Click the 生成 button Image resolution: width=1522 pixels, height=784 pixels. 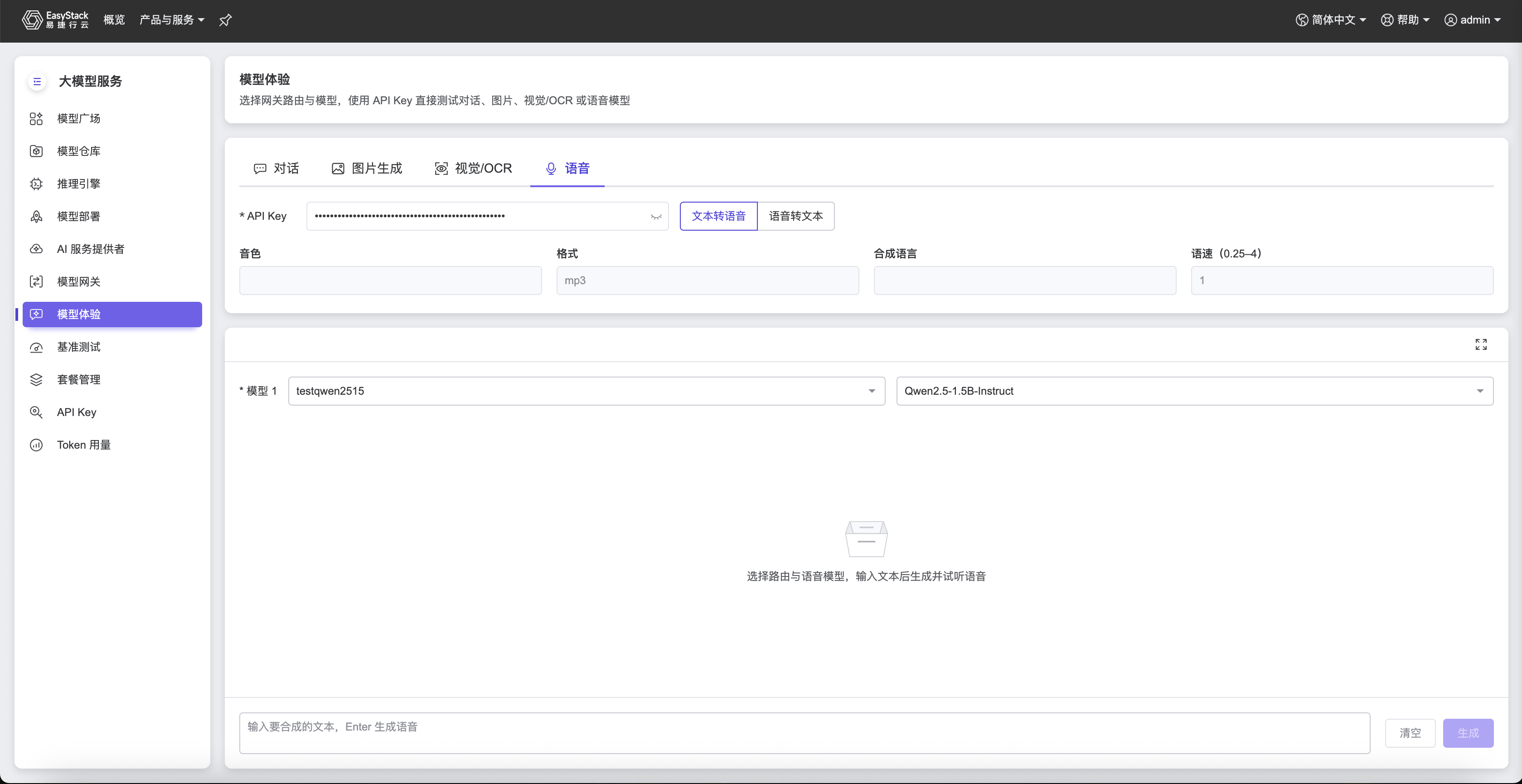click(1468, 733)
